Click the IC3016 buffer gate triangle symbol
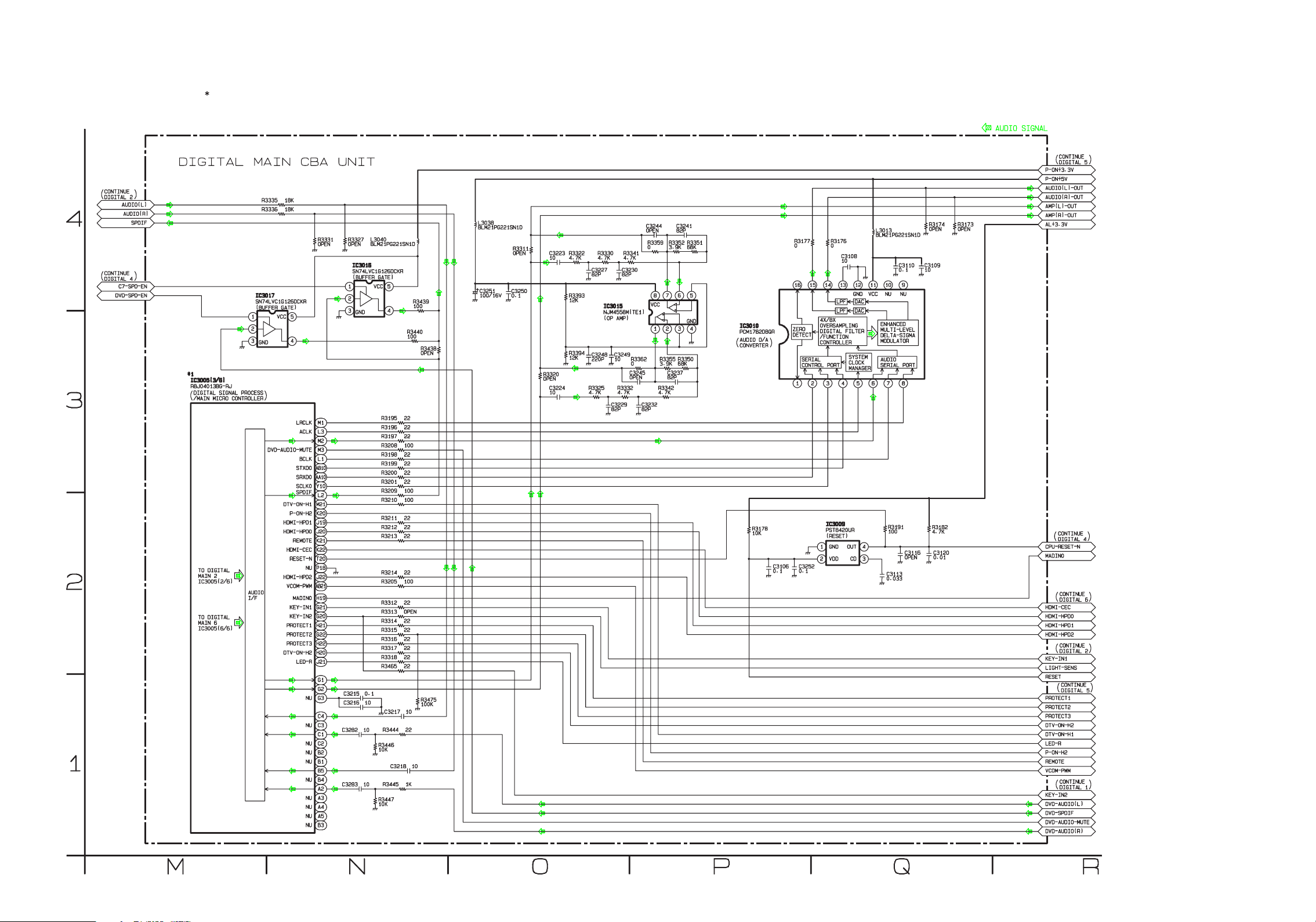Image resolution: width=1316 pixels, height=922 pixels. click(365, 299)
